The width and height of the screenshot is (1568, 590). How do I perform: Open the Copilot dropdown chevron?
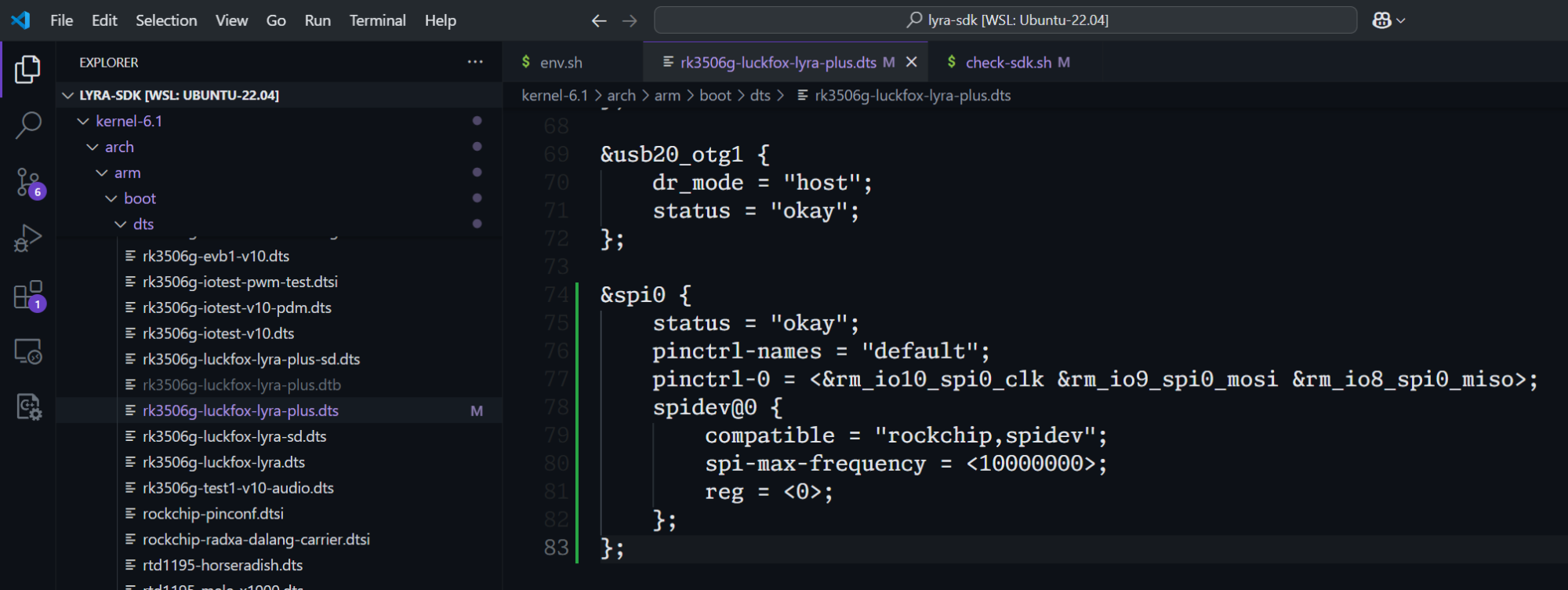[x=1401, y=20]
